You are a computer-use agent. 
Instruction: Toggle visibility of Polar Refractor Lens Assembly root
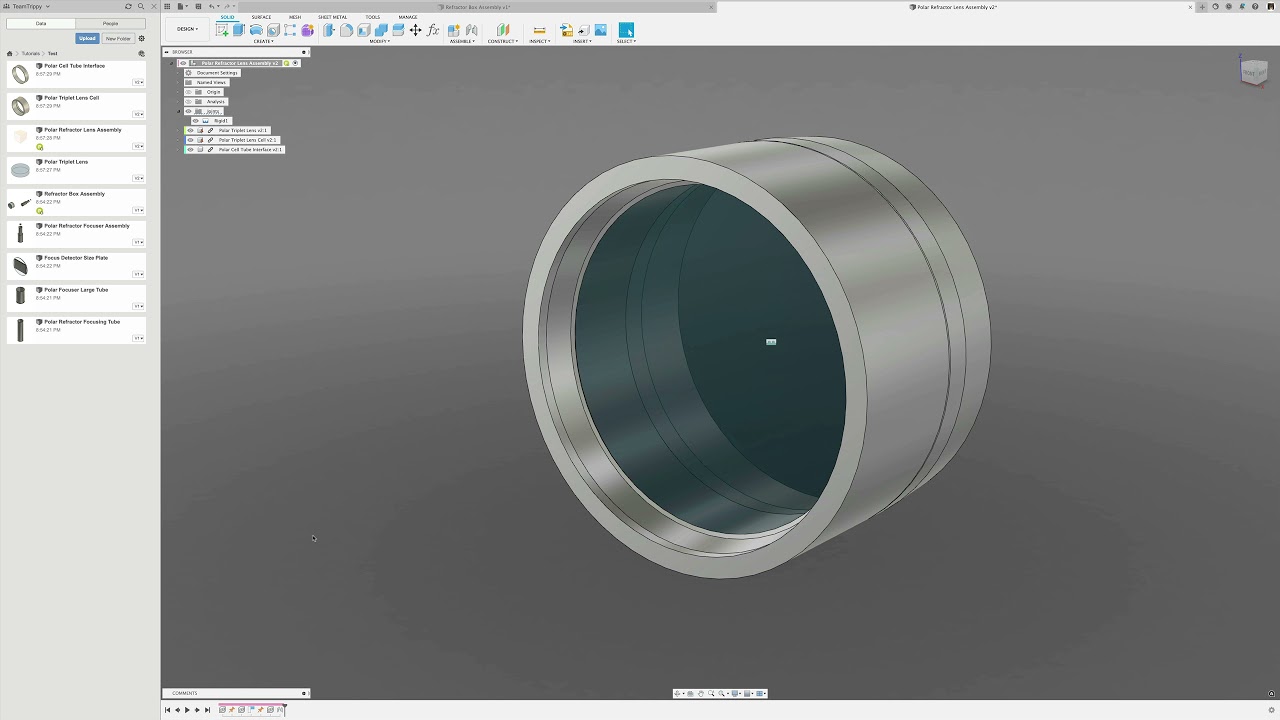click(x=183, y=63)
